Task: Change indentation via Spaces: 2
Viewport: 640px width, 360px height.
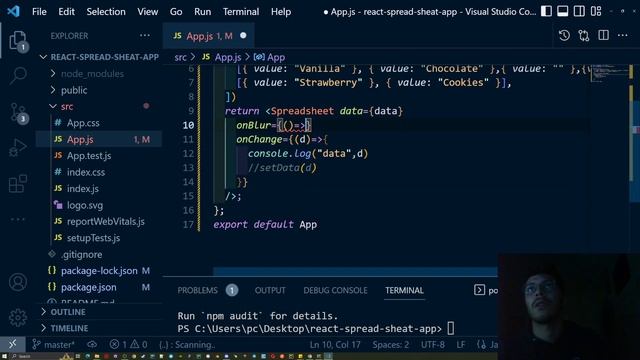Action: click(390, 344)
